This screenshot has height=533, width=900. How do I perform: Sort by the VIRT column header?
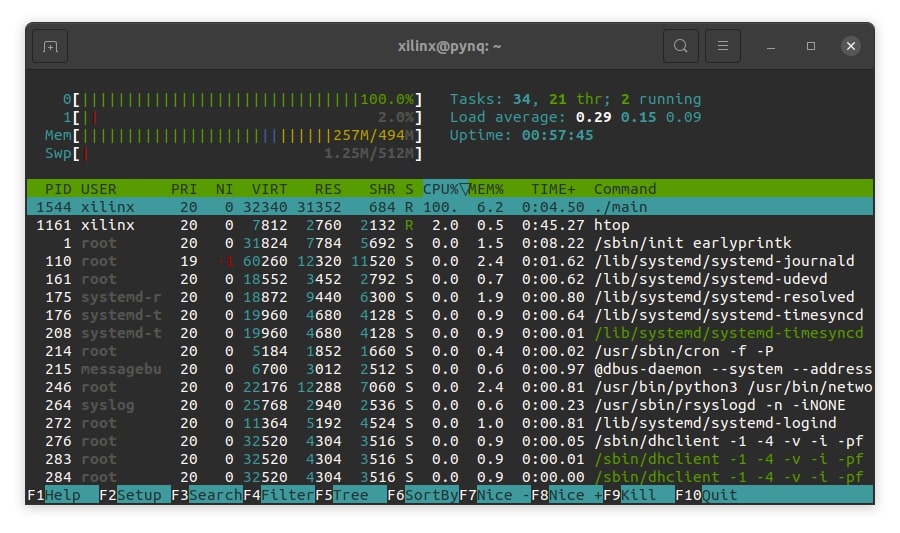[269, 189]
